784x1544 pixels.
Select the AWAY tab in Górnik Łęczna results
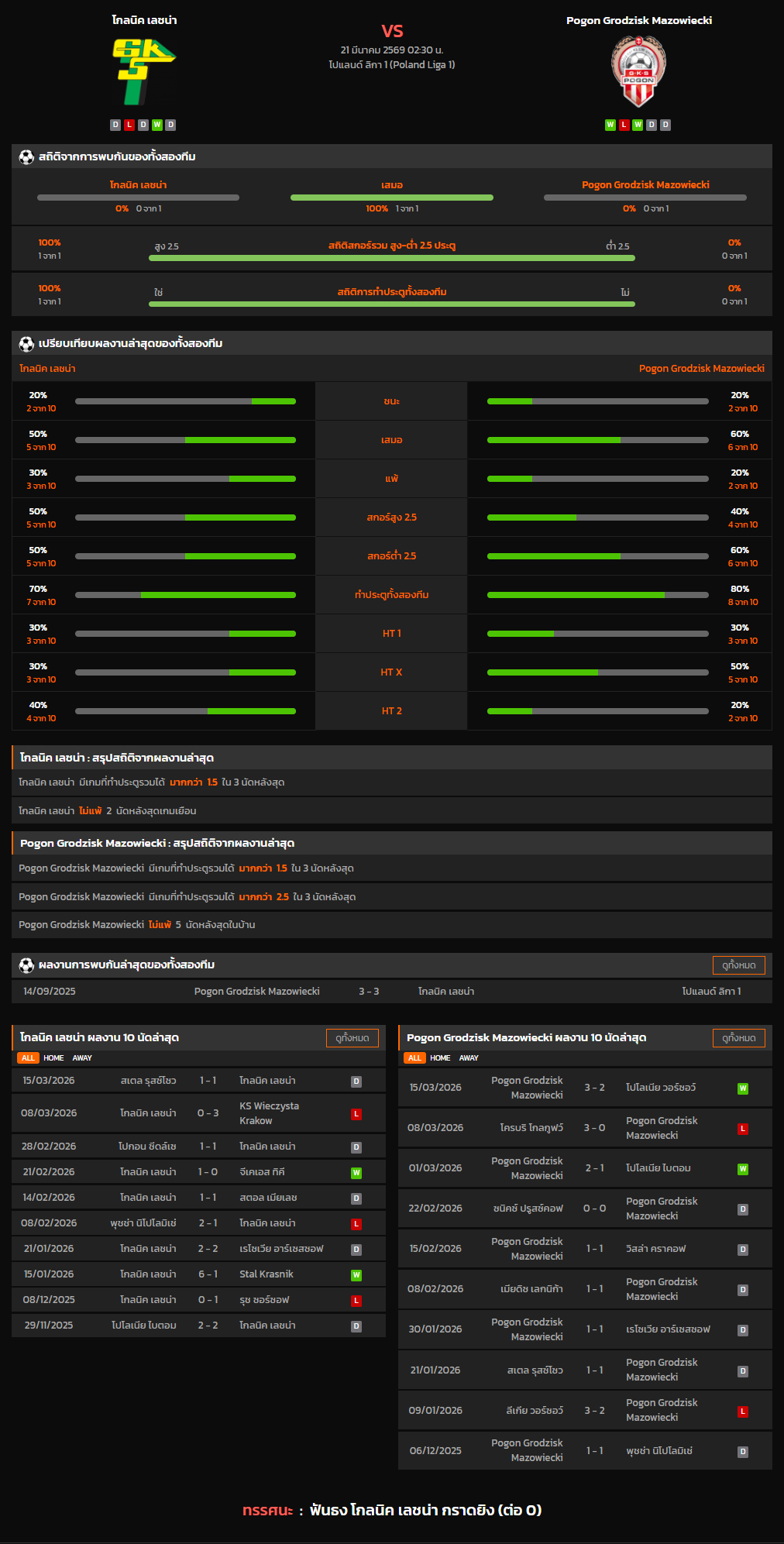tap(82, 1057)
